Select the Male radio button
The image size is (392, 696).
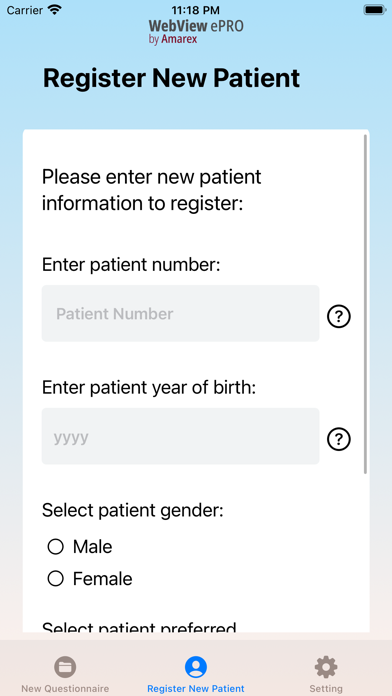coord(55,547)
